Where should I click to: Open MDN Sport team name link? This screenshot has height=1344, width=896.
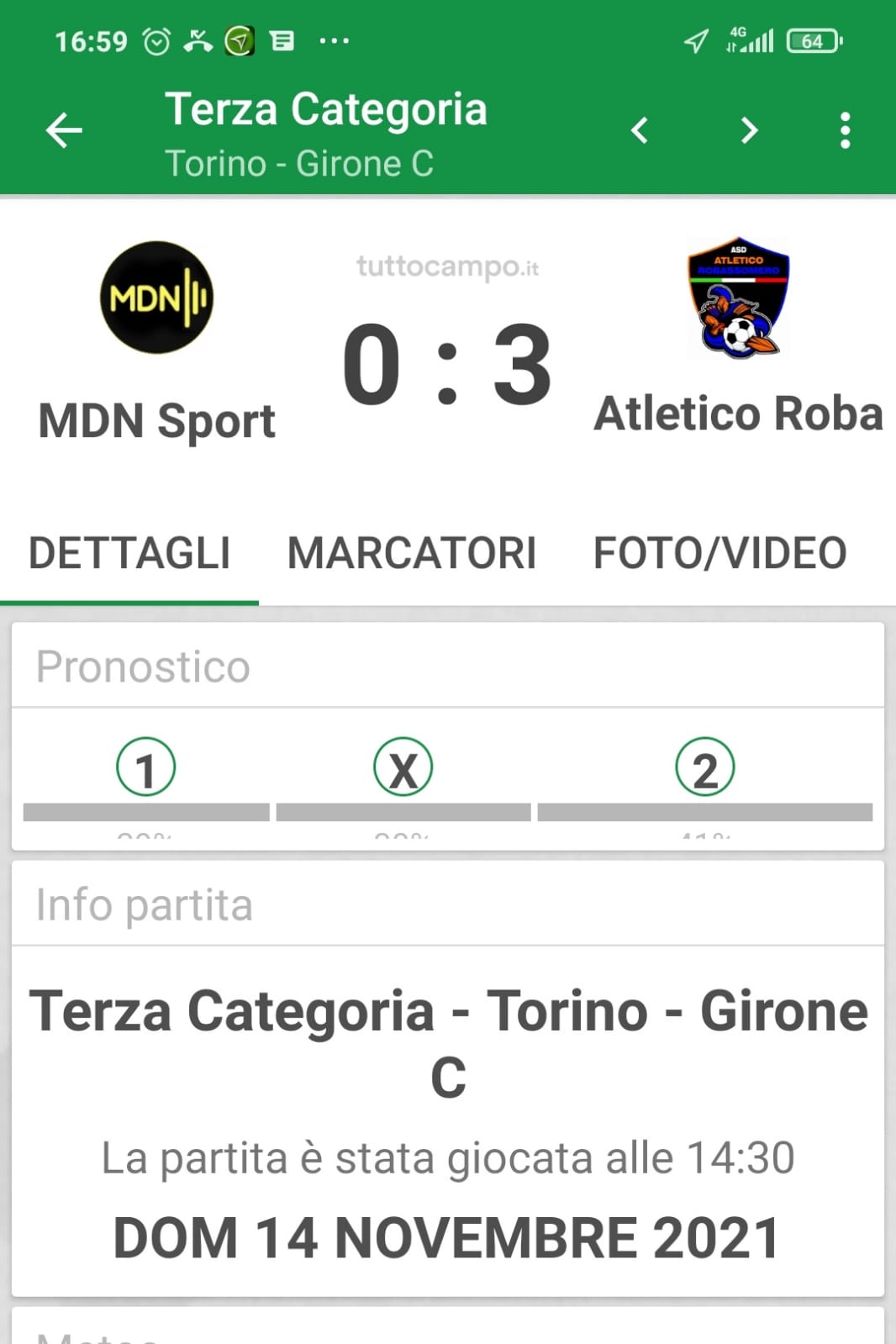[x=157, y=420]
